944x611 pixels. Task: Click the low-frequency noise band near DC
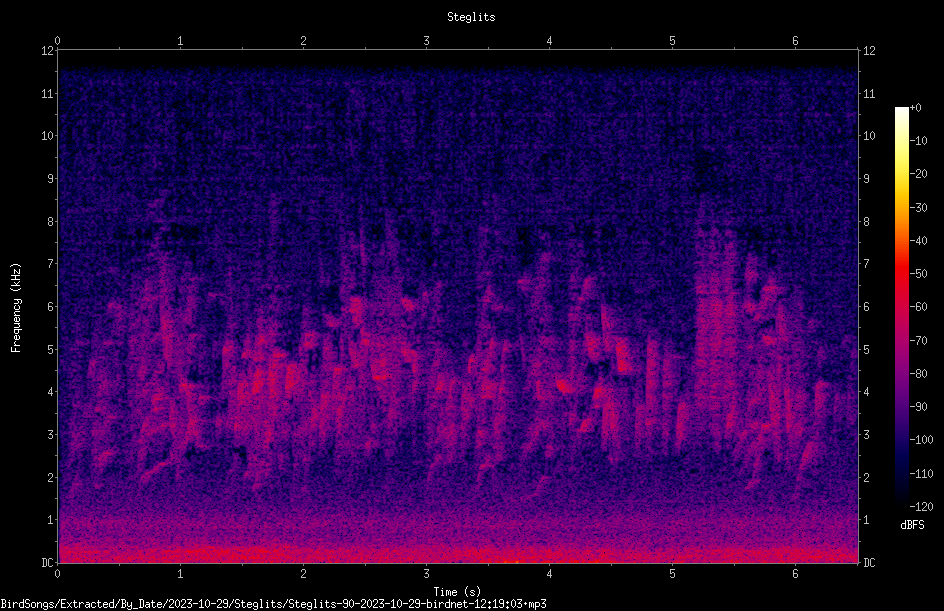pos(458,551)
